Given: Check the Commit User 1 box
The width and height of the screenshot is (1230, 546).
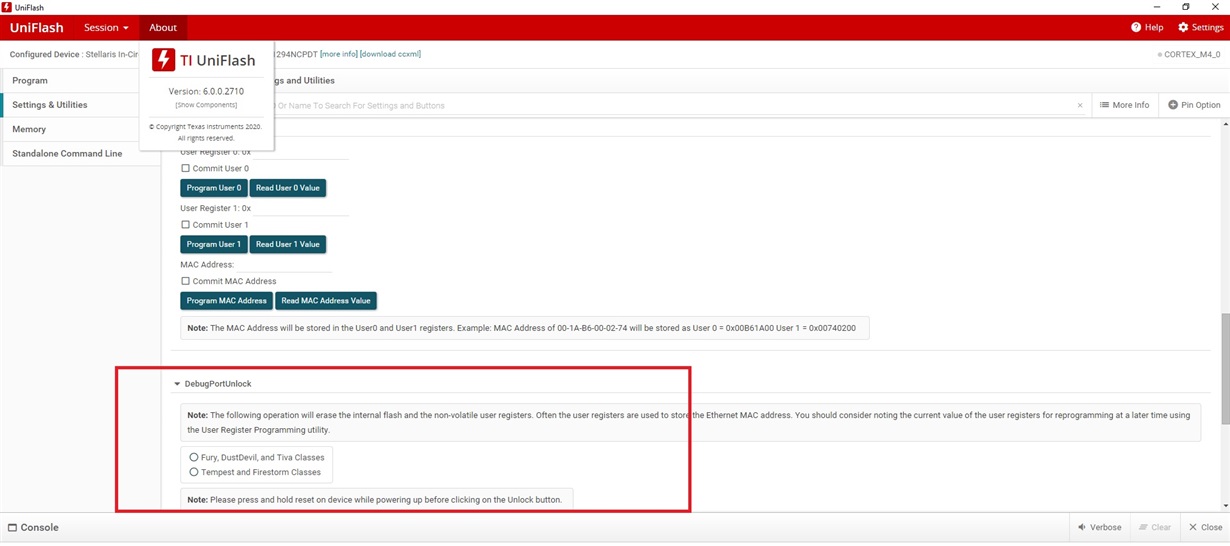Looking at the screenshot, I should 185,225.
